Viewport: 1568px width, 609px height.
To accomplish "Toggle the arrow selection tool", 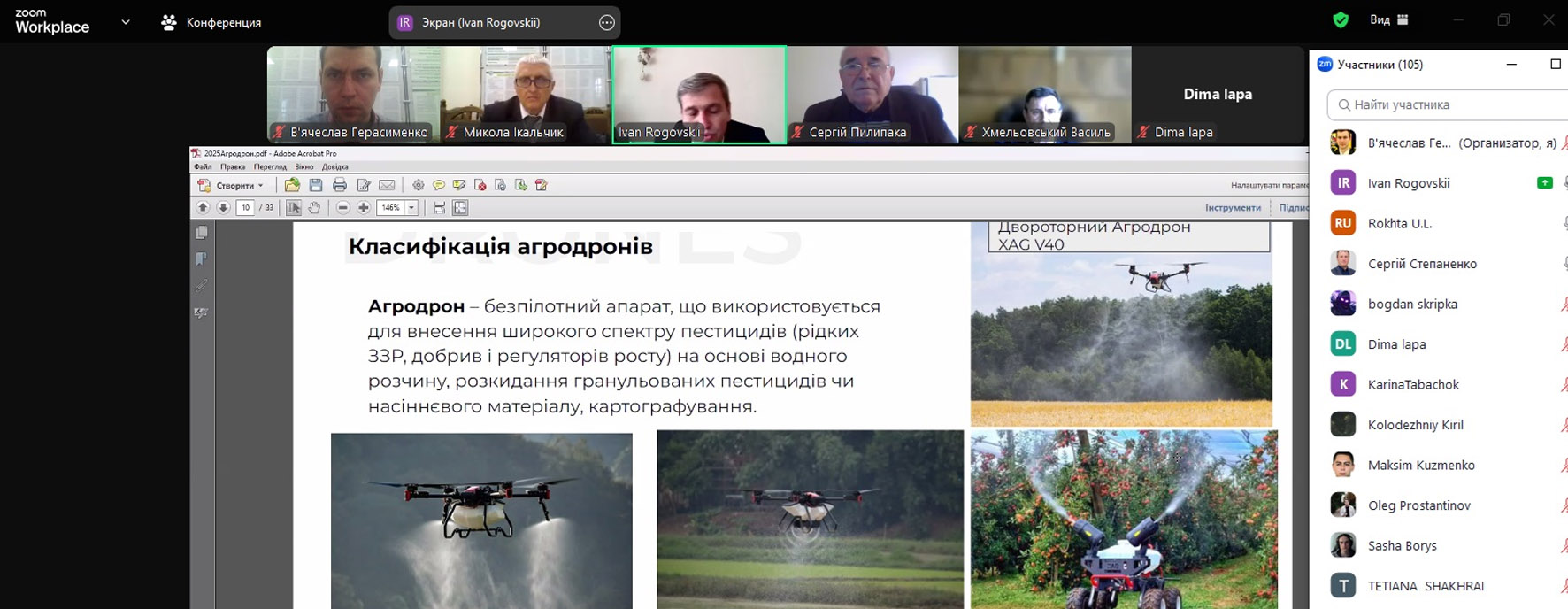I will 293,208.
